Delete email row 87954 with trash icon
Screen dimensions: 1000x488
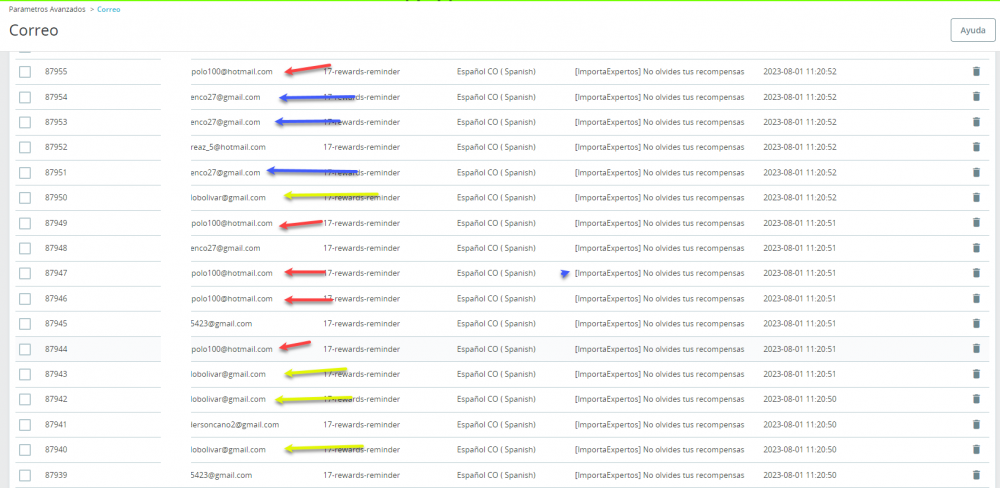point(975,96)
